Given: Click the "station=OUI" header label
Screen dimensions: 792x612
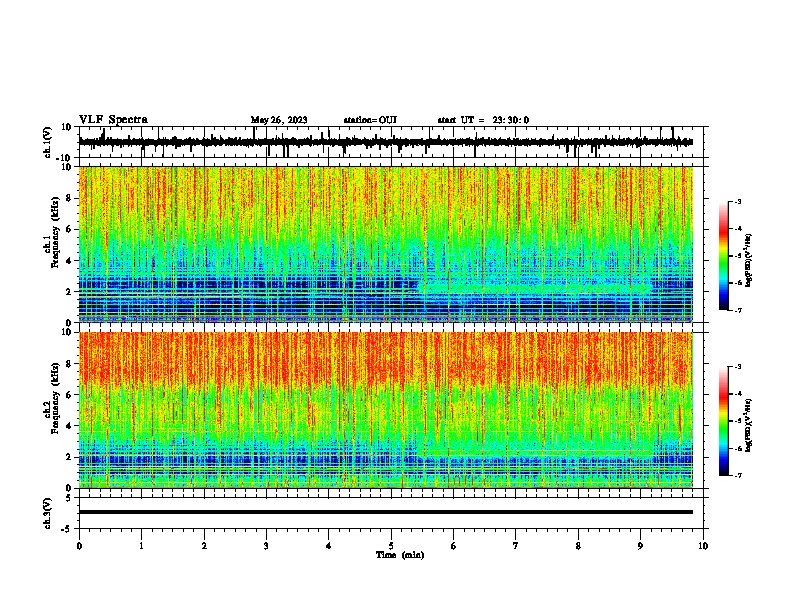Looking at the screenshot, I should (x=370, y=120).
